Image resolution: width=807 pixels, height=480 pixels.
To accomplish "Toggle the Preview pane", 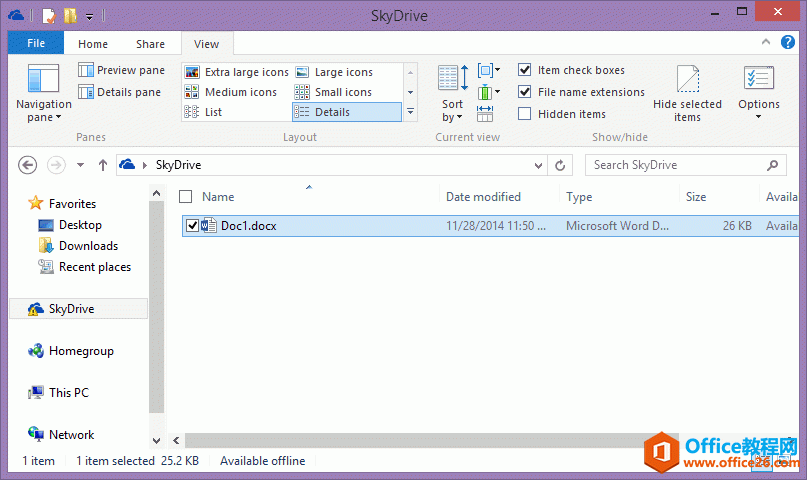I will [121, 70].
